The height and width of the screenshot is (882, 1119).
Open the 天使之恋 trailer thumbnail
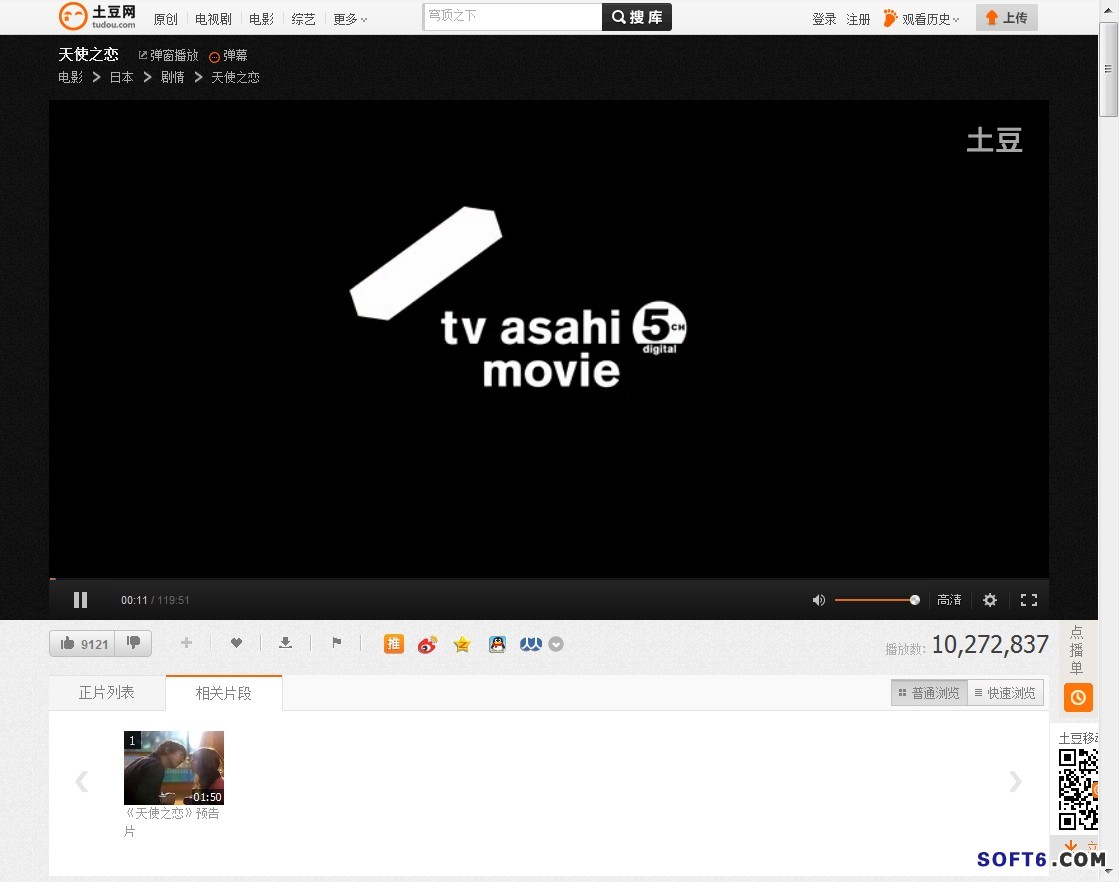174,768
